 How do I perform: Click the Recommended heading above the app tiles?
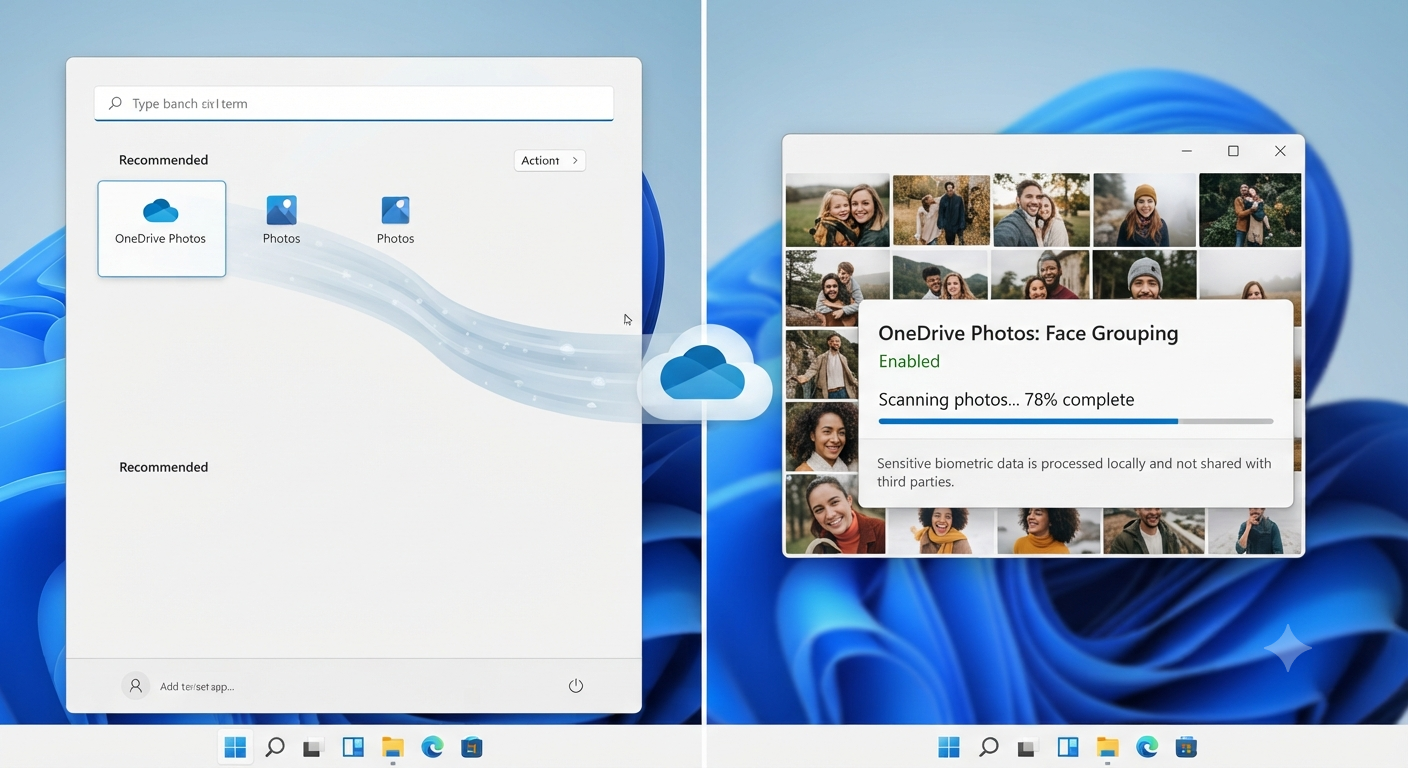164,160
